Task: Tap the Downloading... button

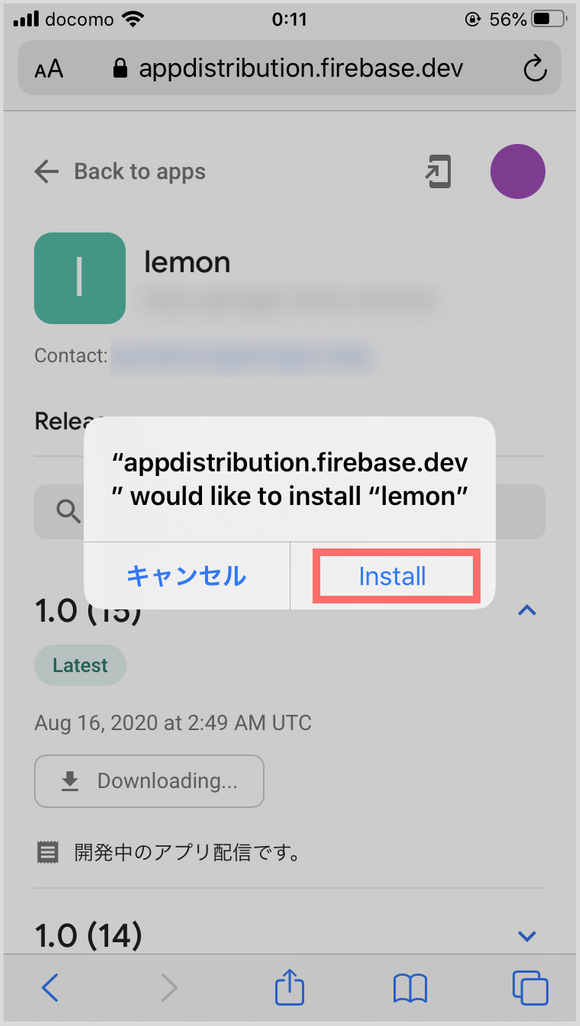Action: tap(149, 781)
